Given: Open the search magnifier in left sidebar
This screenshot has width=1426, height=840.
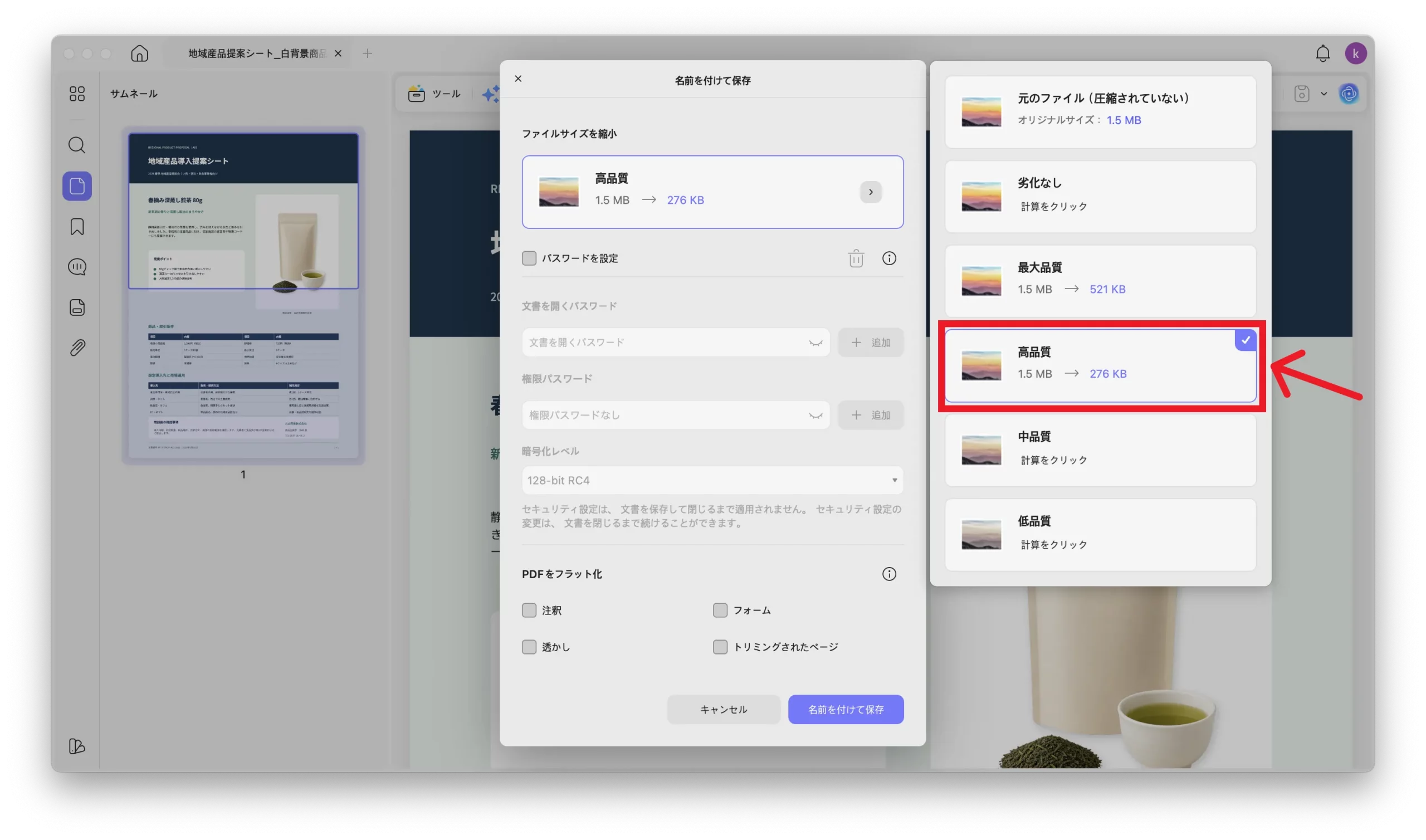Looking at the screenshot, I should [x=77, y=145].
